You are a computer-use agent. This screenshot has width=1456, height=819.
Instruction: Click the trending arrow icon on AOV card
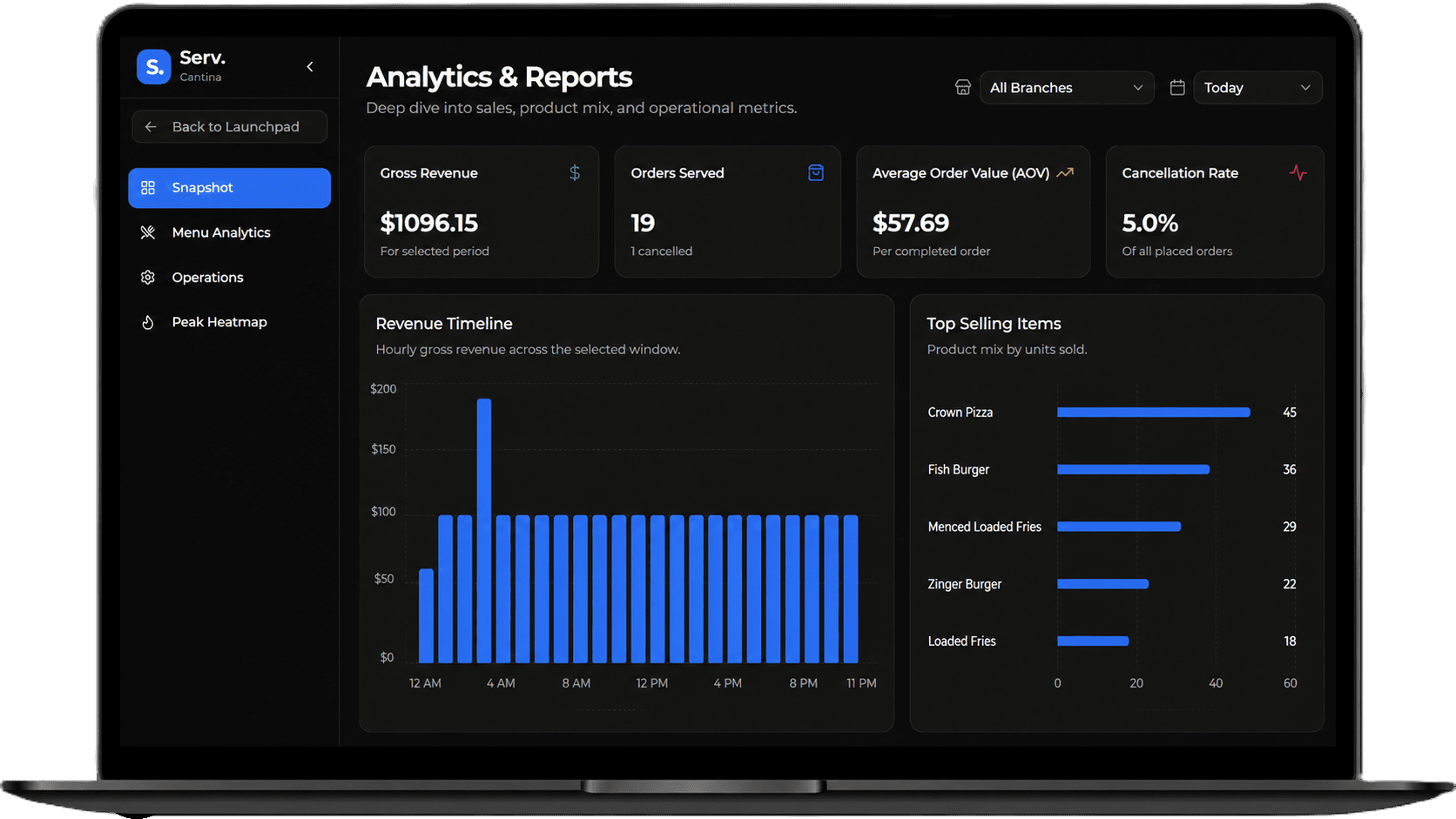pyautogui.click(x=1065, y=173)
